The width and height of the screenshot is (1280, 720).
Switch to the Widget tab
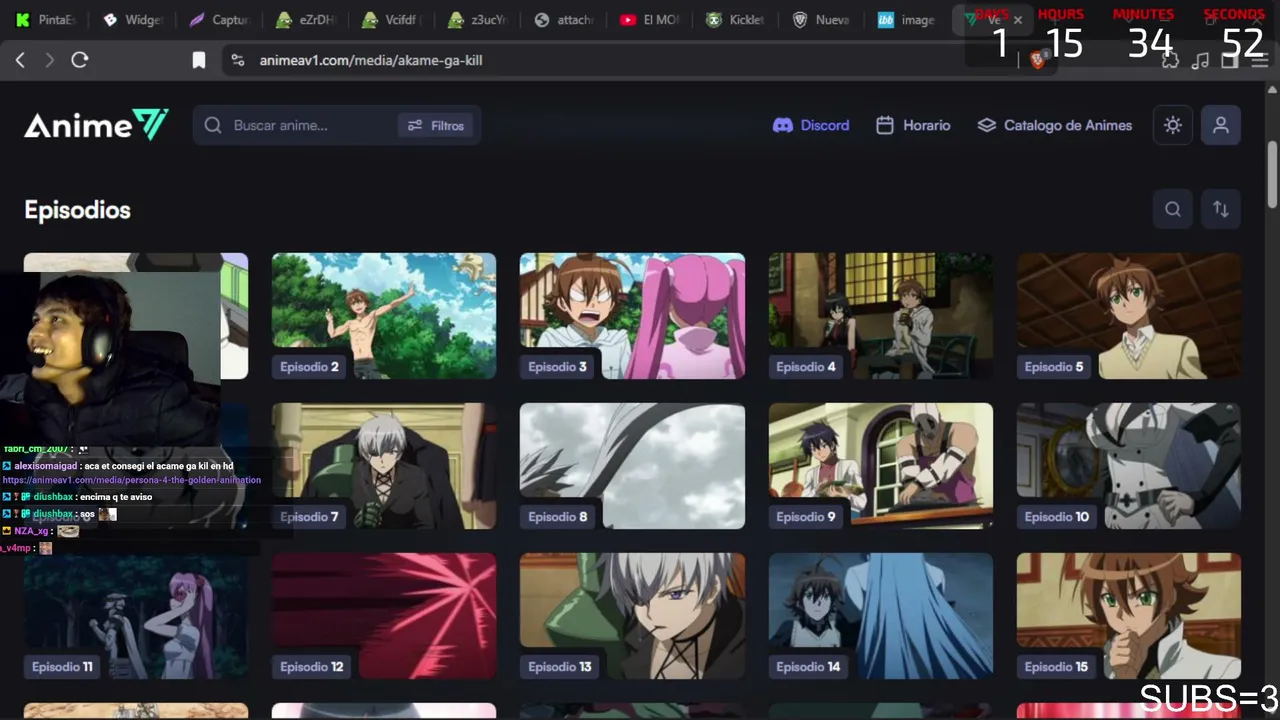134,19
